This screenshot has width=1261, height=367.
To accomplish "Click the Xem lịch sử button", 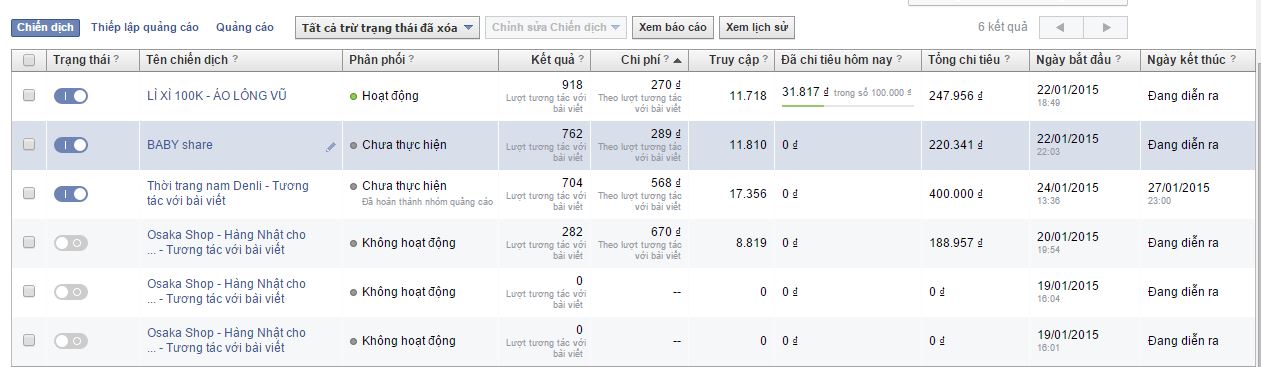I will click(757, 27).
